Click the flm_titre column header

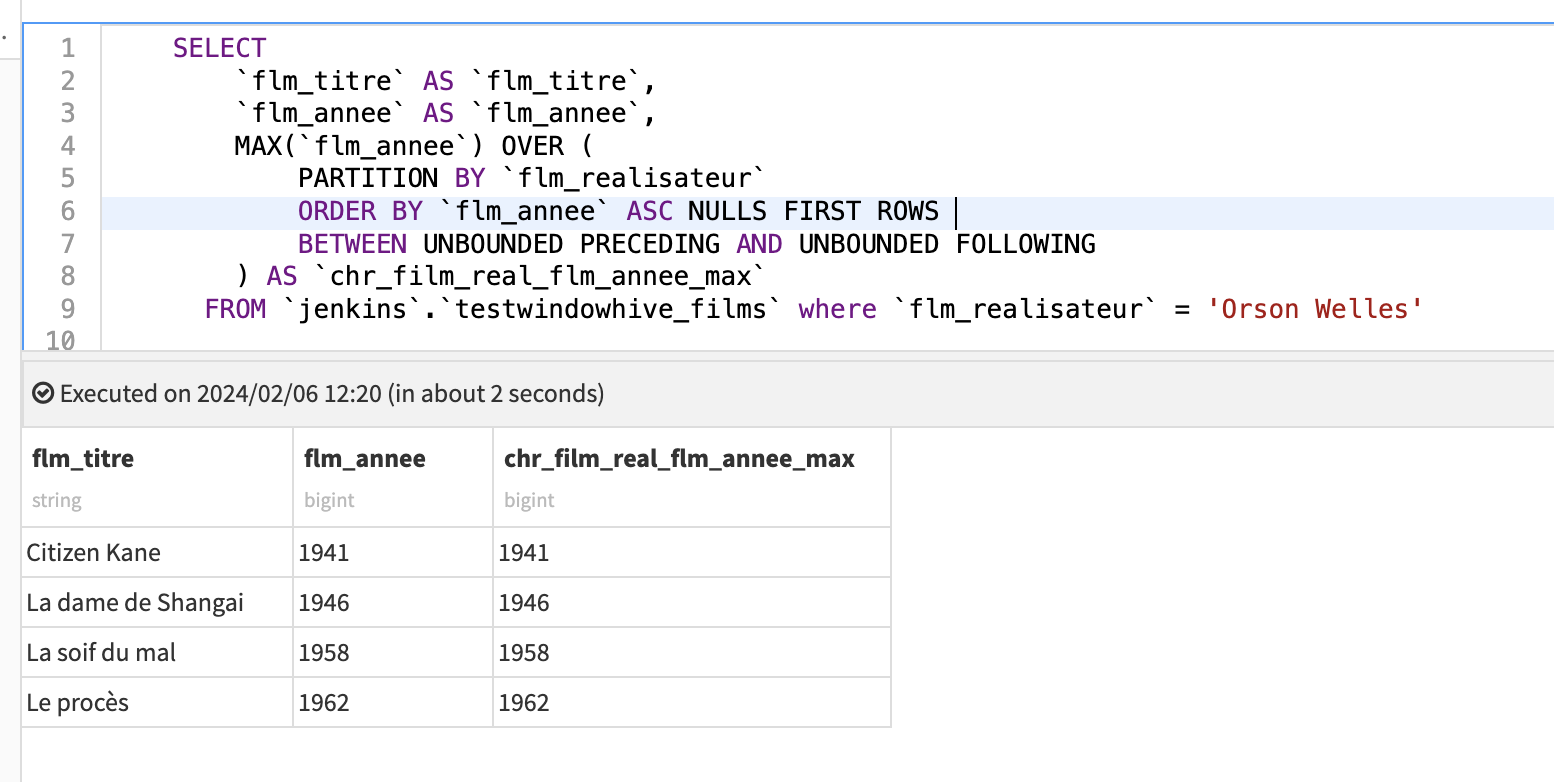[x=83, y=459]
